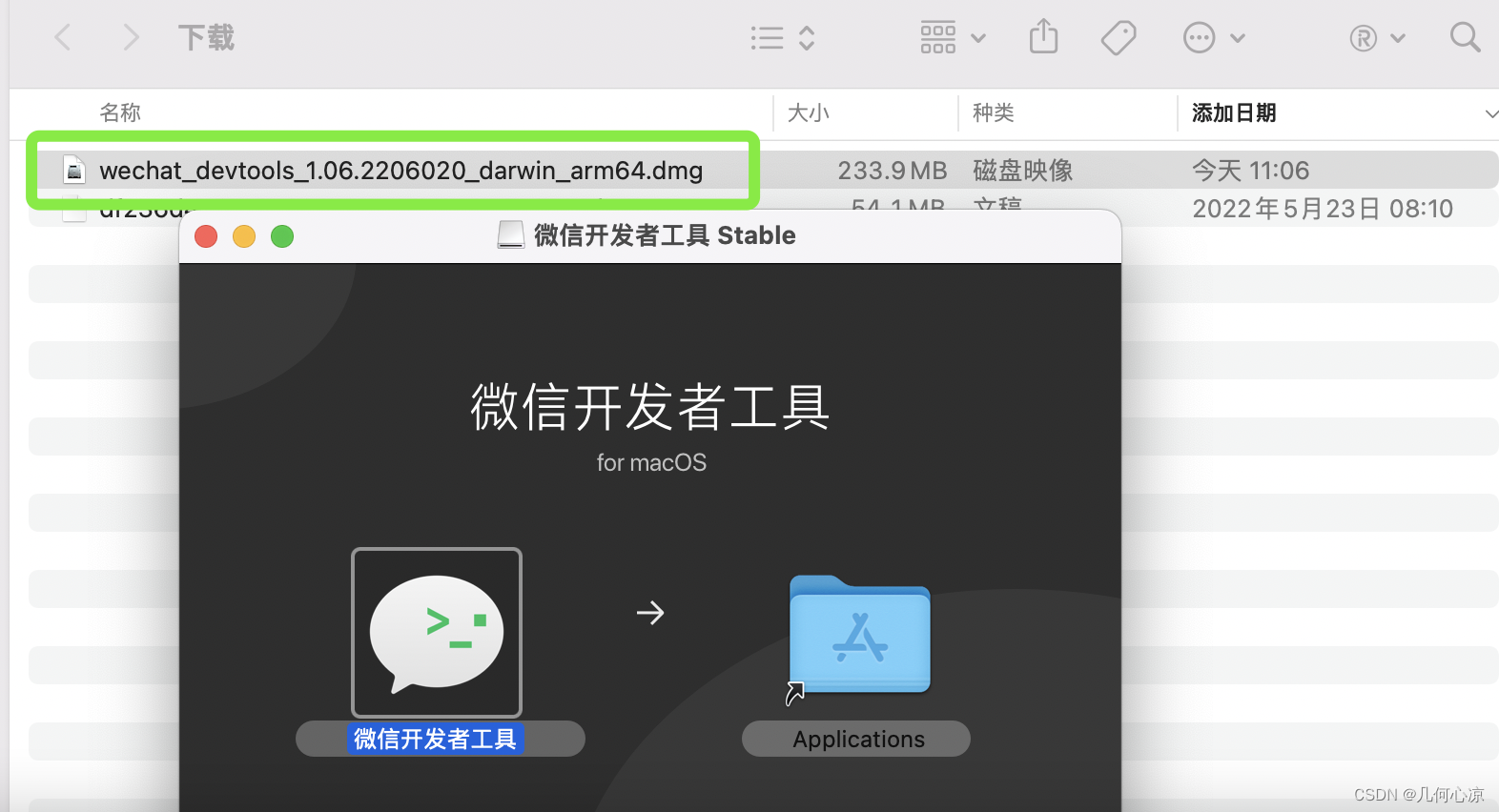Screen dimensions: 1499x812
Task: Select the 微信开发者工具 app icon
Action: point(437,633)
